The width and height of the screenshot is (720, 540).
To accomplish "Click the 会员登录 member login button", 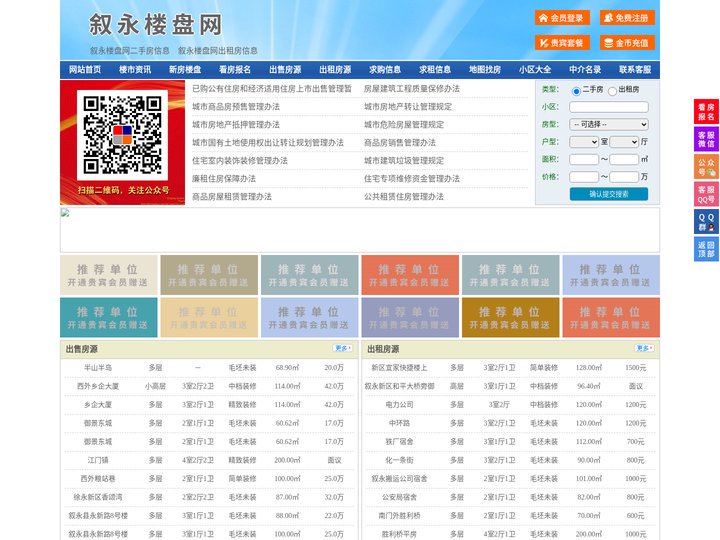I will pos(562,18).
